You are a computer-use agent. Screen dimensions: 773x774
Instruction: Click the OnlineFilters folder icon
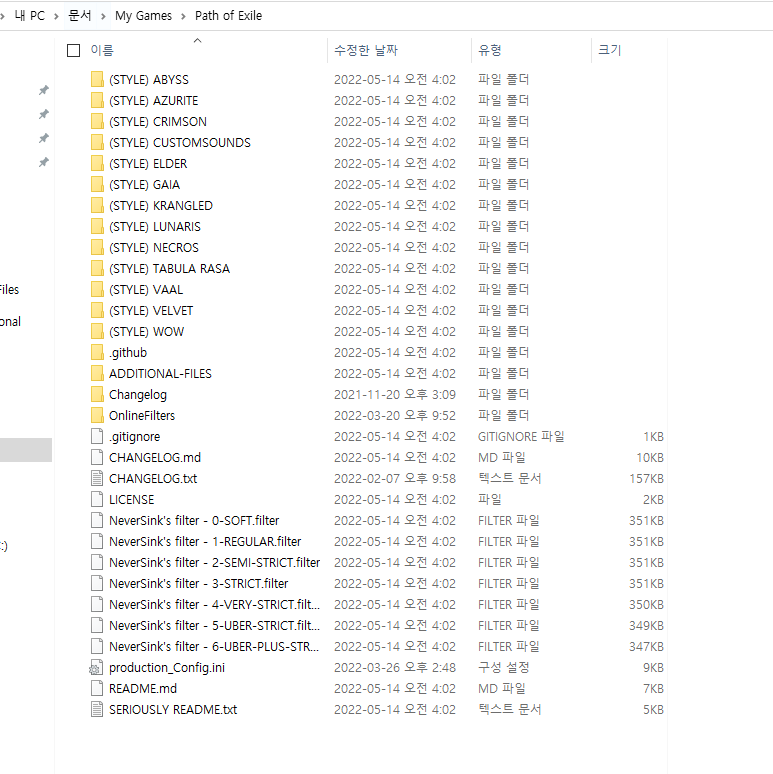[97, 415]
